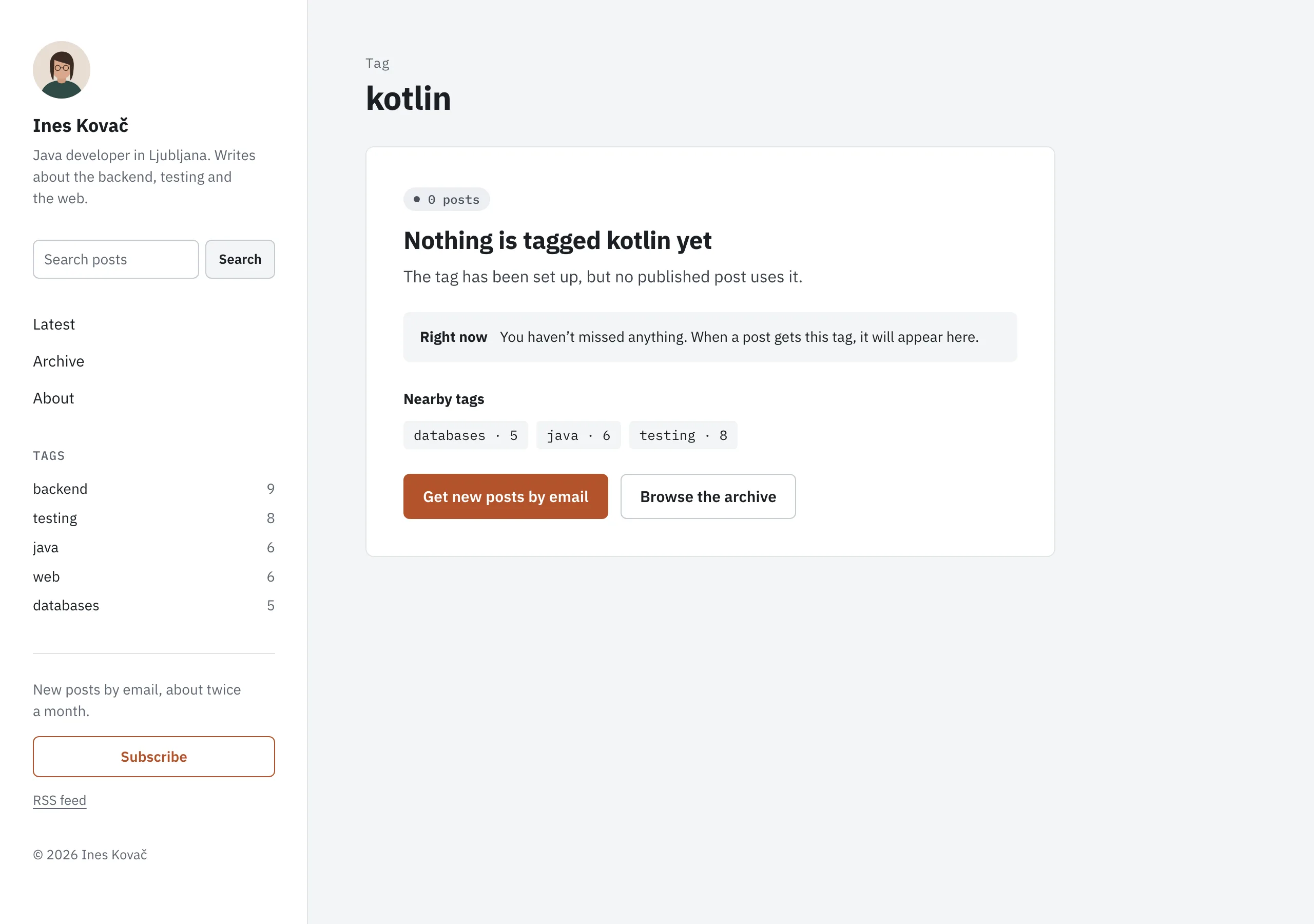Select the java tag in sidebar
This screenshot has height=924, width=1314.
click(153, 547)
